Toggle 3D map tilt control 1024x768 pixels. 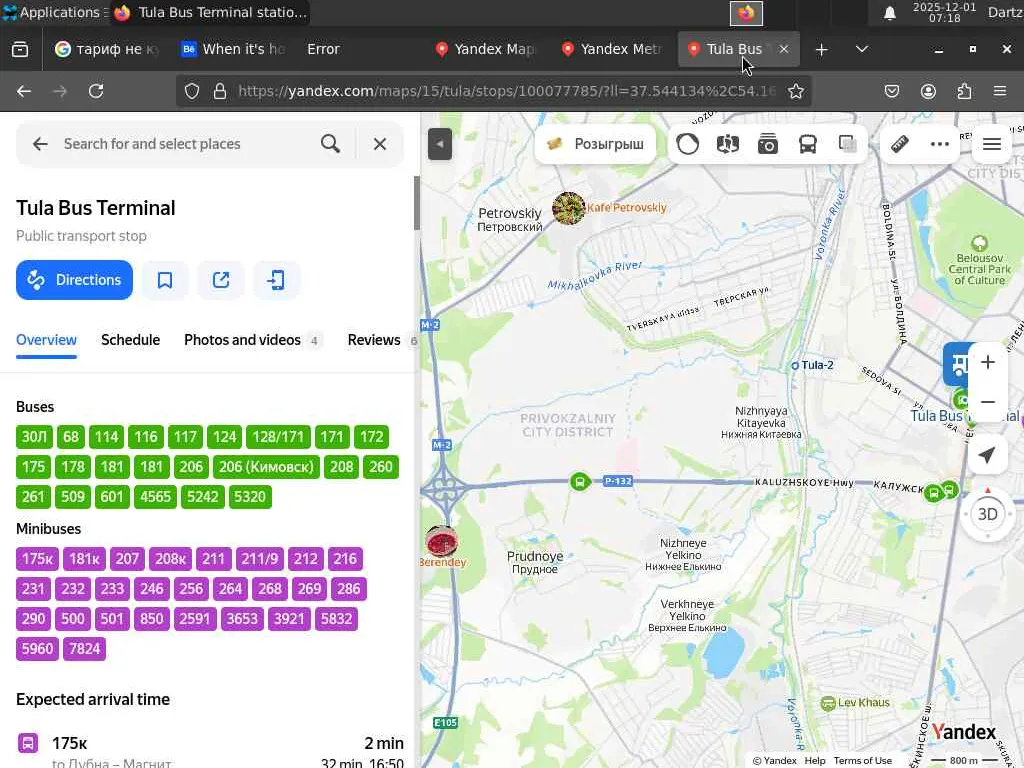[x=987, y=514]
